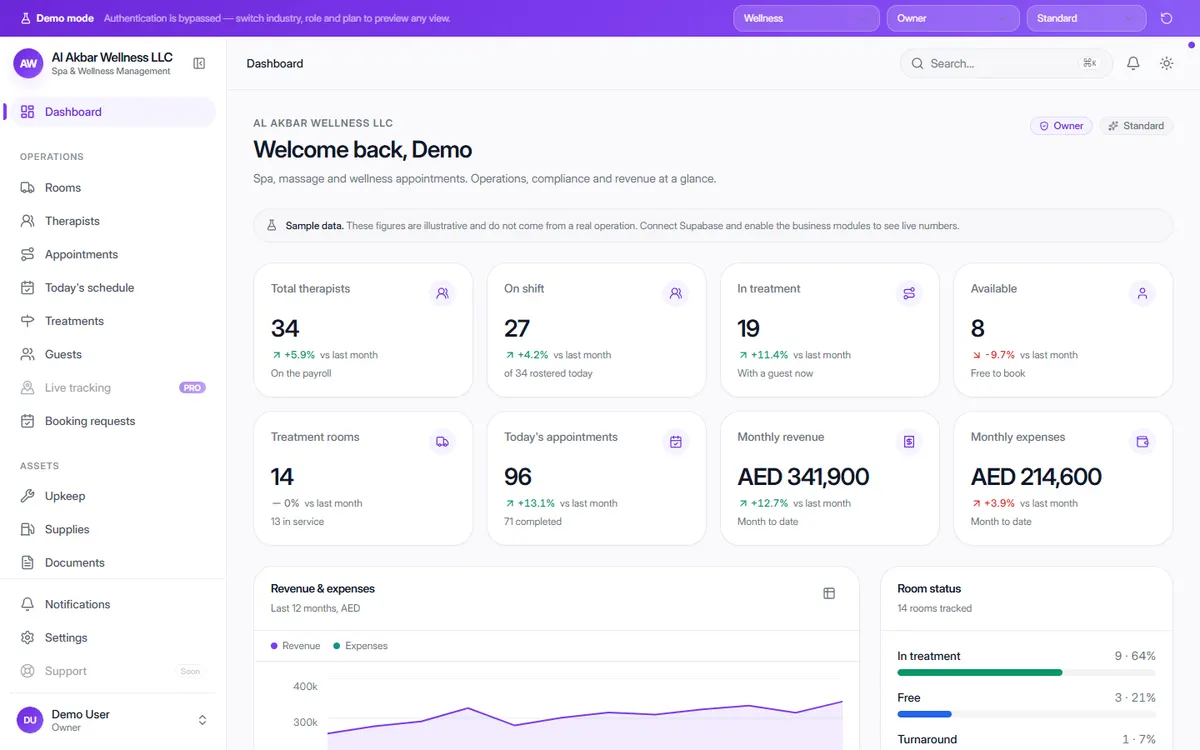Click the Al Akbar Wellness LLC sidebar title
1200x750 pixels.
(112, 57)
